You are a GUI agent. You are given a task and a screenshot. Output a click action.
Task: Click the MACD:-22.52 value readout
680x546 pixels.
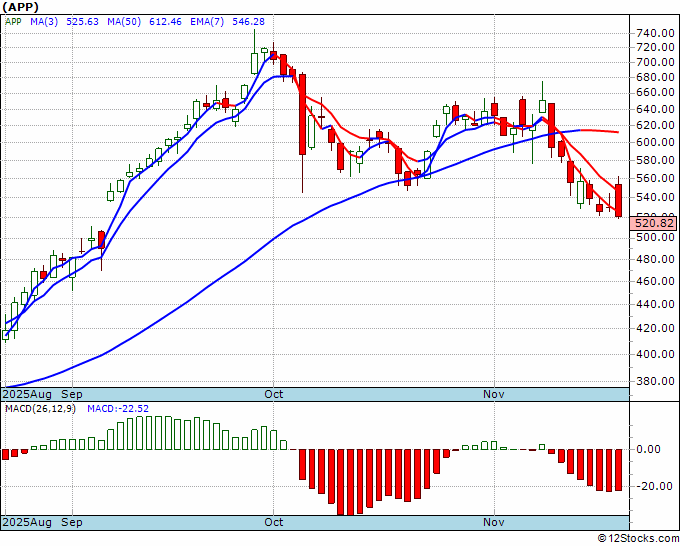(x=118, y=409)
